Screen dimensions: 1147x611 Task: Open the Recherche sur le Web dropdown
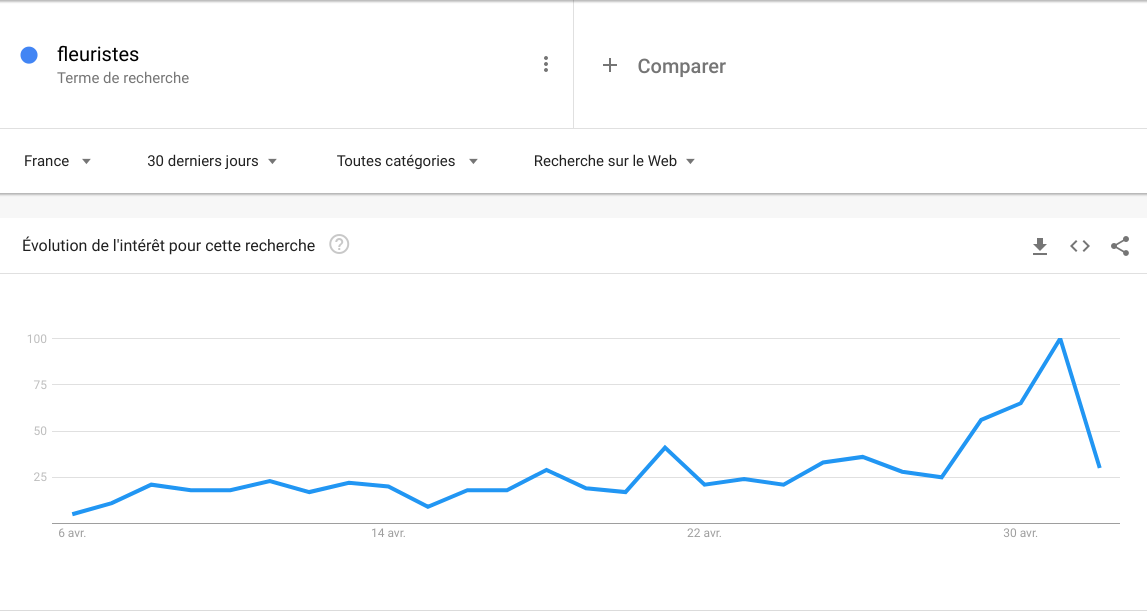614,161
